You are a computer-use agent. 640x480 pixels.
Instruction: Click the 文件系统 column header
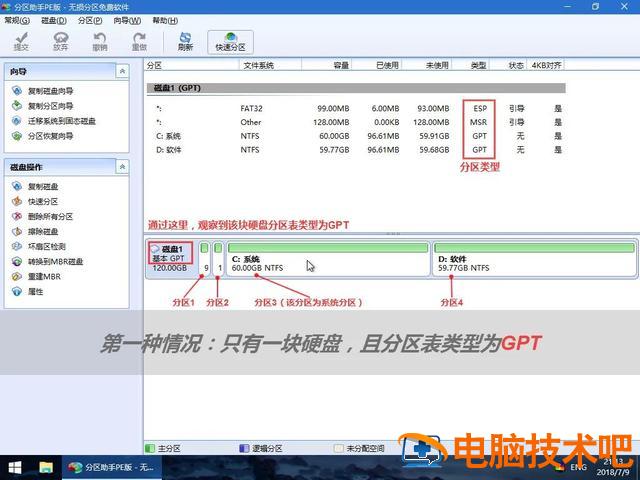pos(258,65)
